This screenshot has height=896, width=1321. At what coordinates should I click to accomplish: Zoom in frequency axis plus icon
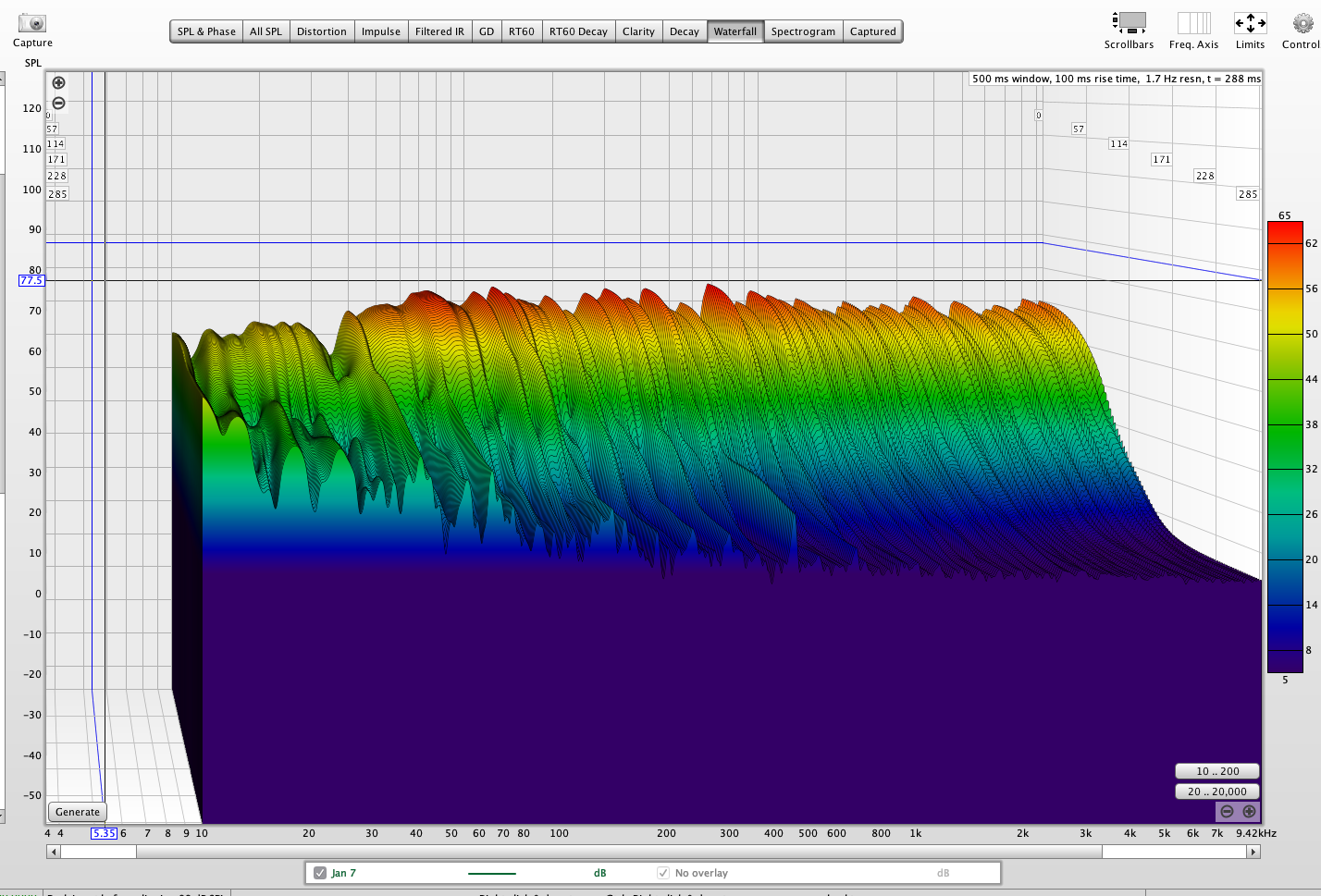(1249, 812)
